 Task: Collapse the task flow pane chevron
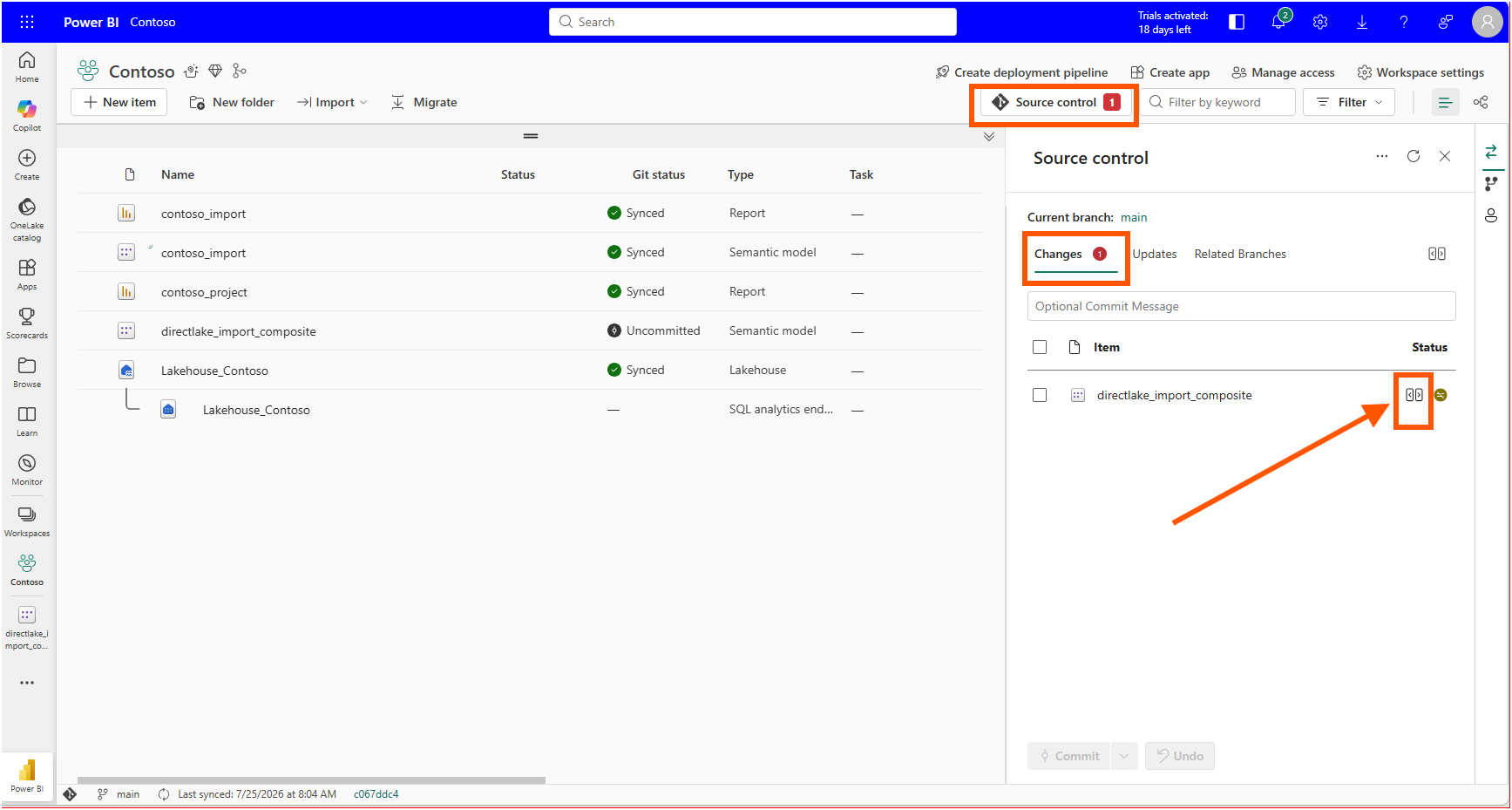click(x=989, y=136)
